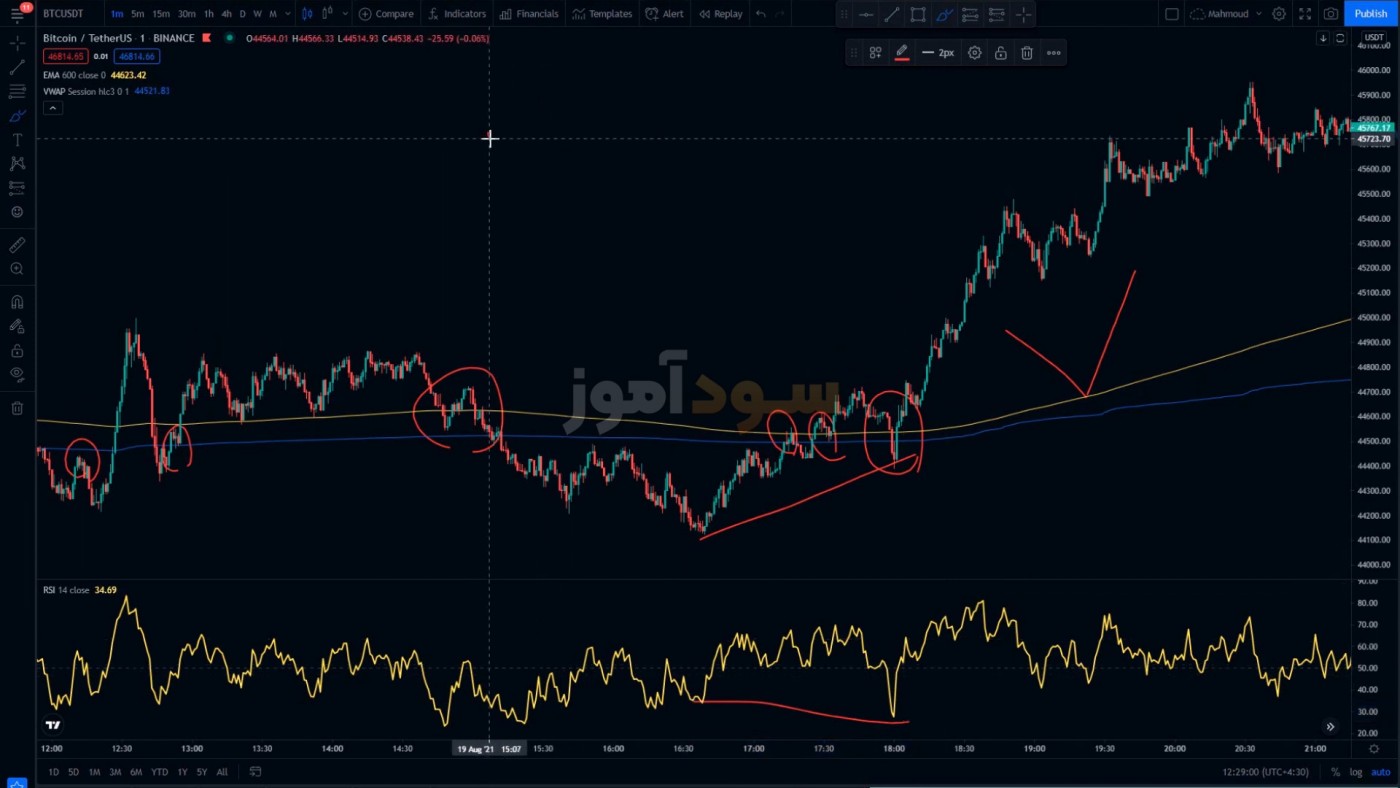Screen dimensions: 1400x788
Task: Toggle lock on the selected drawing
Action: [x=1001, y=53]
